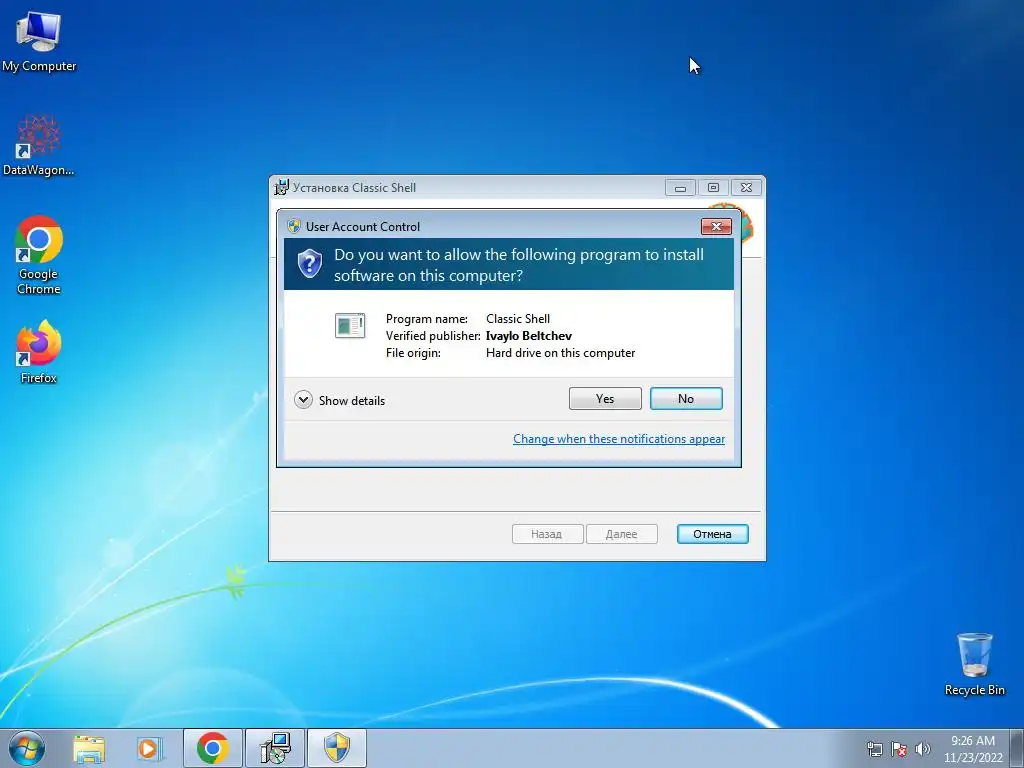The width and height of the screenshot is (1024, 768).
Task: Click the Show desktop strip on taskbar
Action: pos(1017,748)
